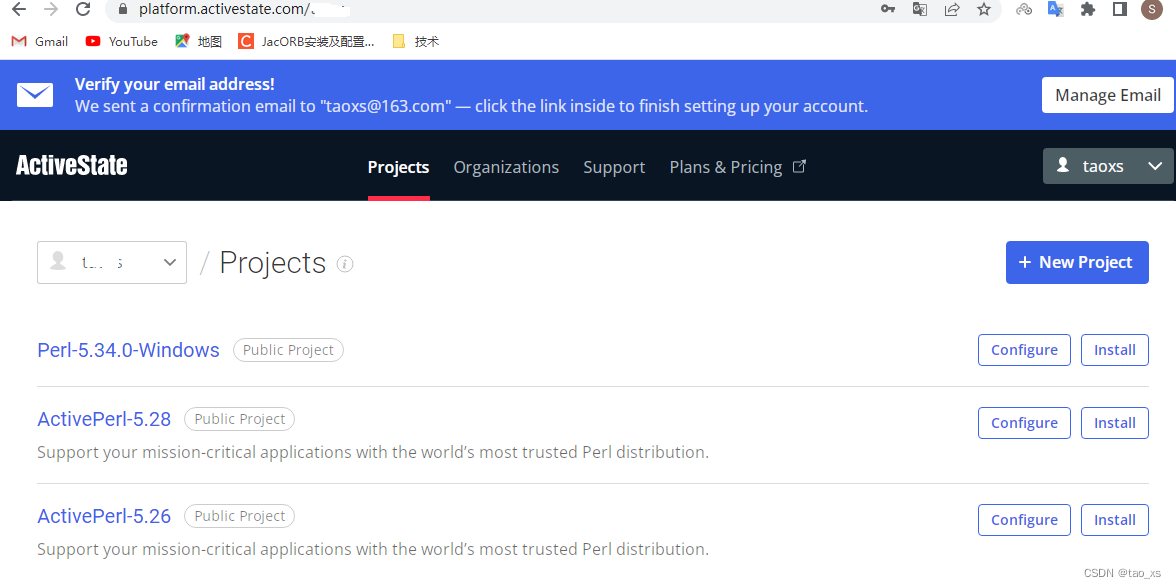Viewport: 1176px width, 588px height.
Task: Click the ActivePerl-5.28 description text
Action: pyautogui.click(x=373, y=452)
